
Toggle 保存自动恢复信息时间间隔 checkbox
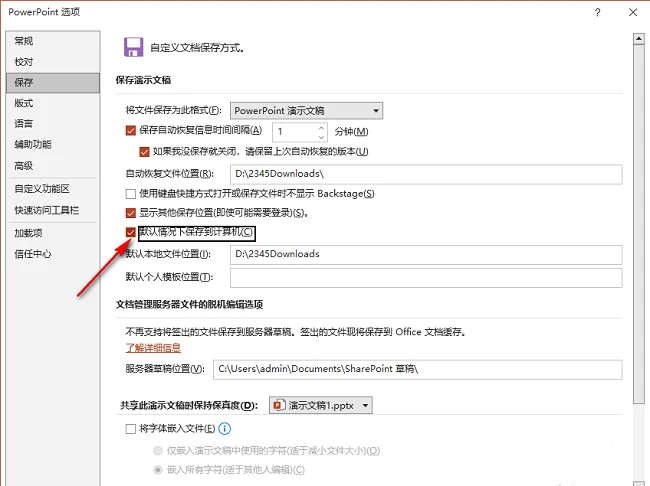click(x=131, y=131)
